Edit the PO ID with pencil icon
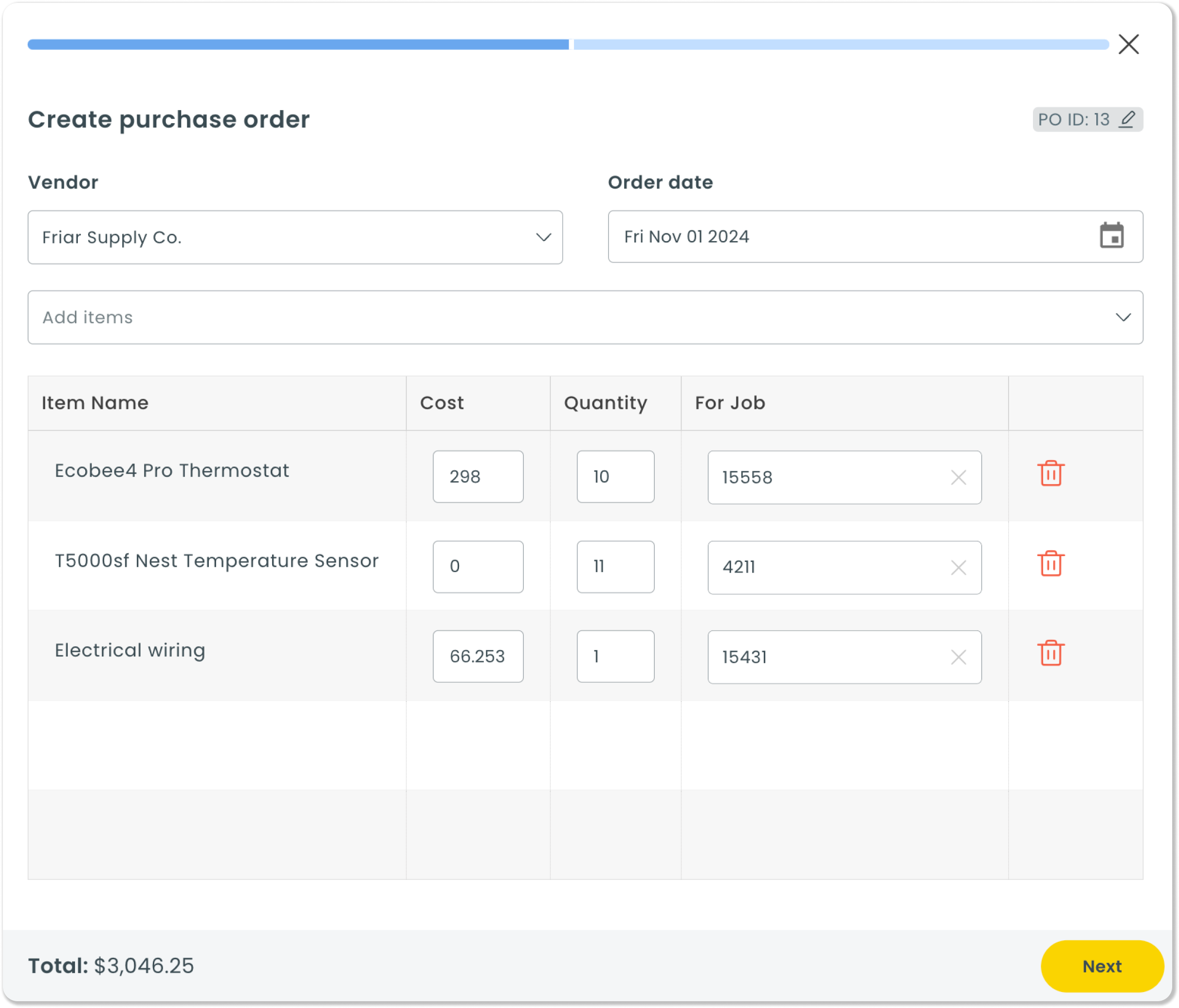The image size is (1179, 1008). click(1127, 119)
